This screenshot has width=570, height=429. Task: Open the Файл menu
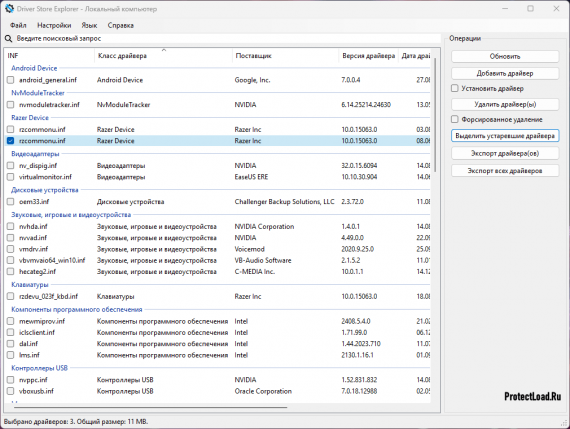pos(18,25)
